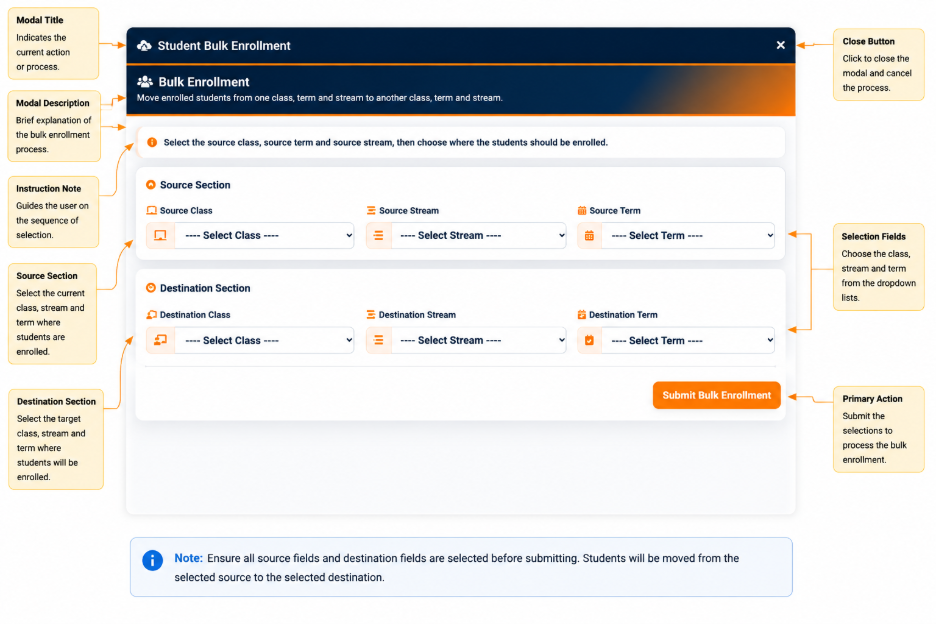Viewport: 936px width, 624px height.
Task: Click the orange info icon in instruction note
Action: click(152, 143)
